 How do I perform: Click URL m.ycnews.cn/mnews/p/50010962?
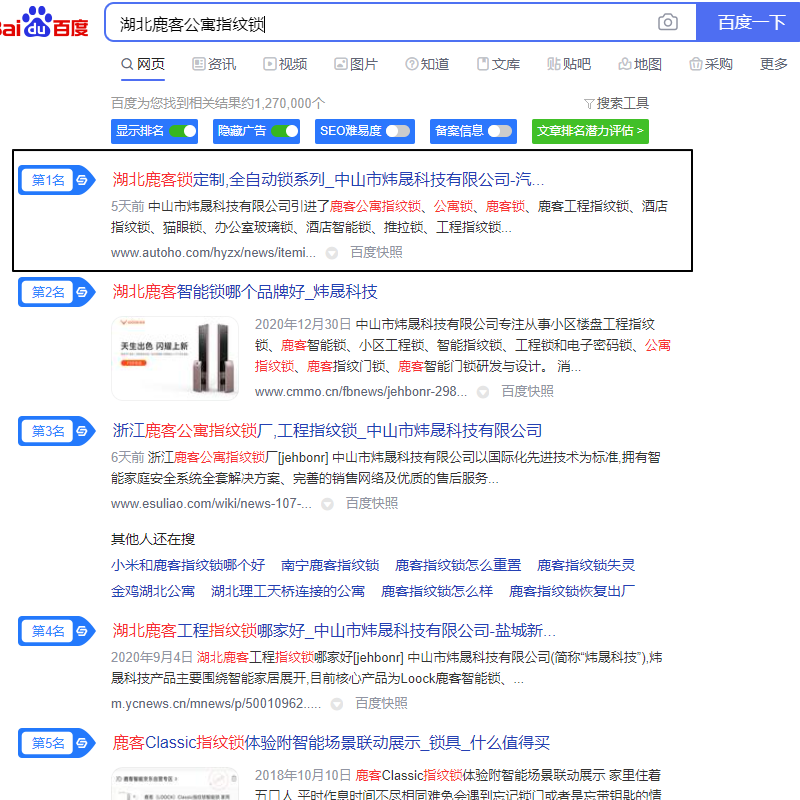(216, 704)
